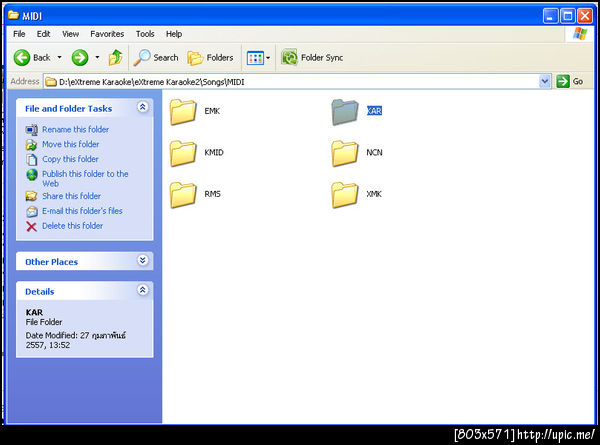Expand the Address bar dropdown
600x445 pixels.
[x=545, y=82]
